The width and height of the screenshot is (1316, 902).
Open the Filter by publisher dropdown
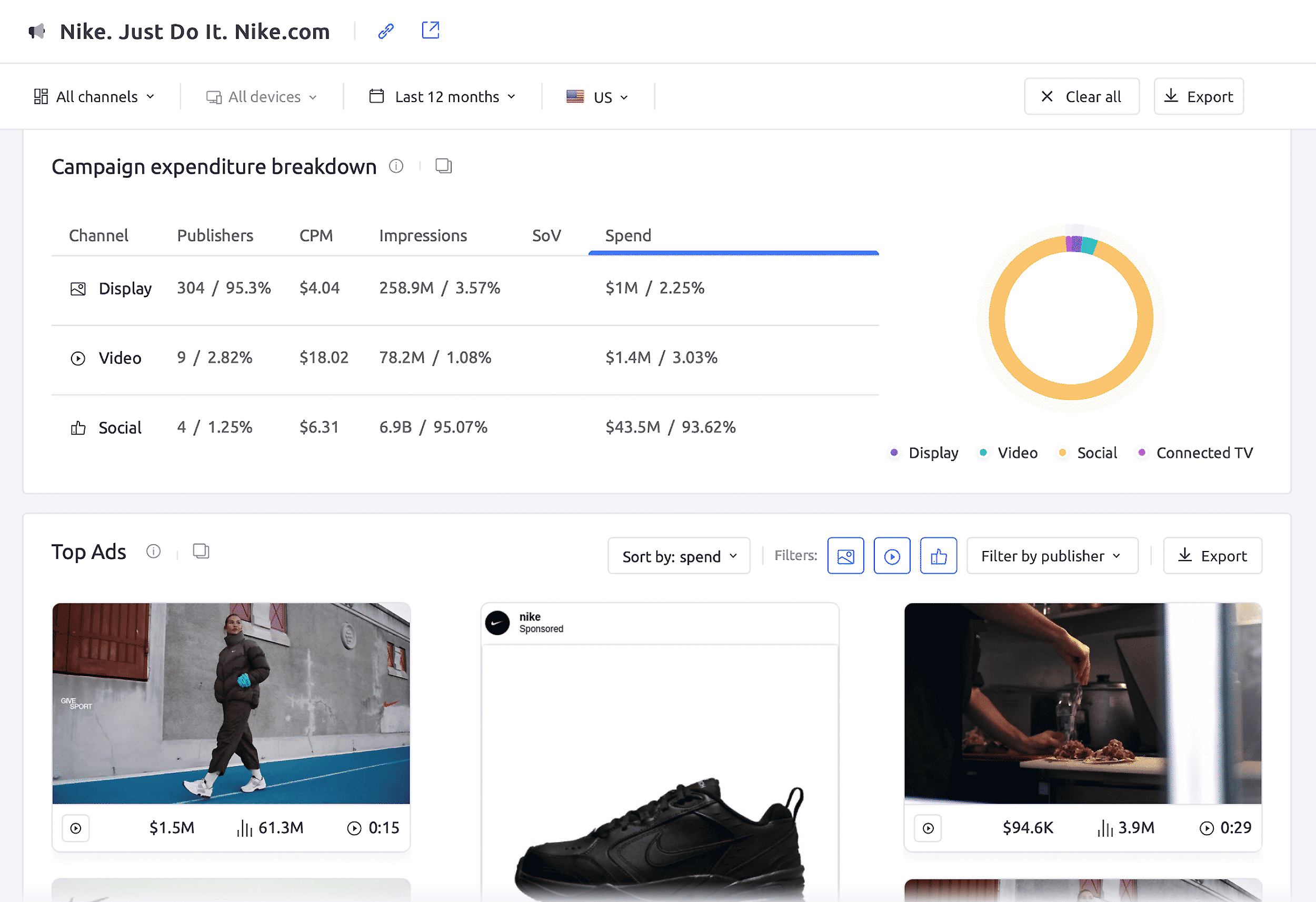(1052, 556)
